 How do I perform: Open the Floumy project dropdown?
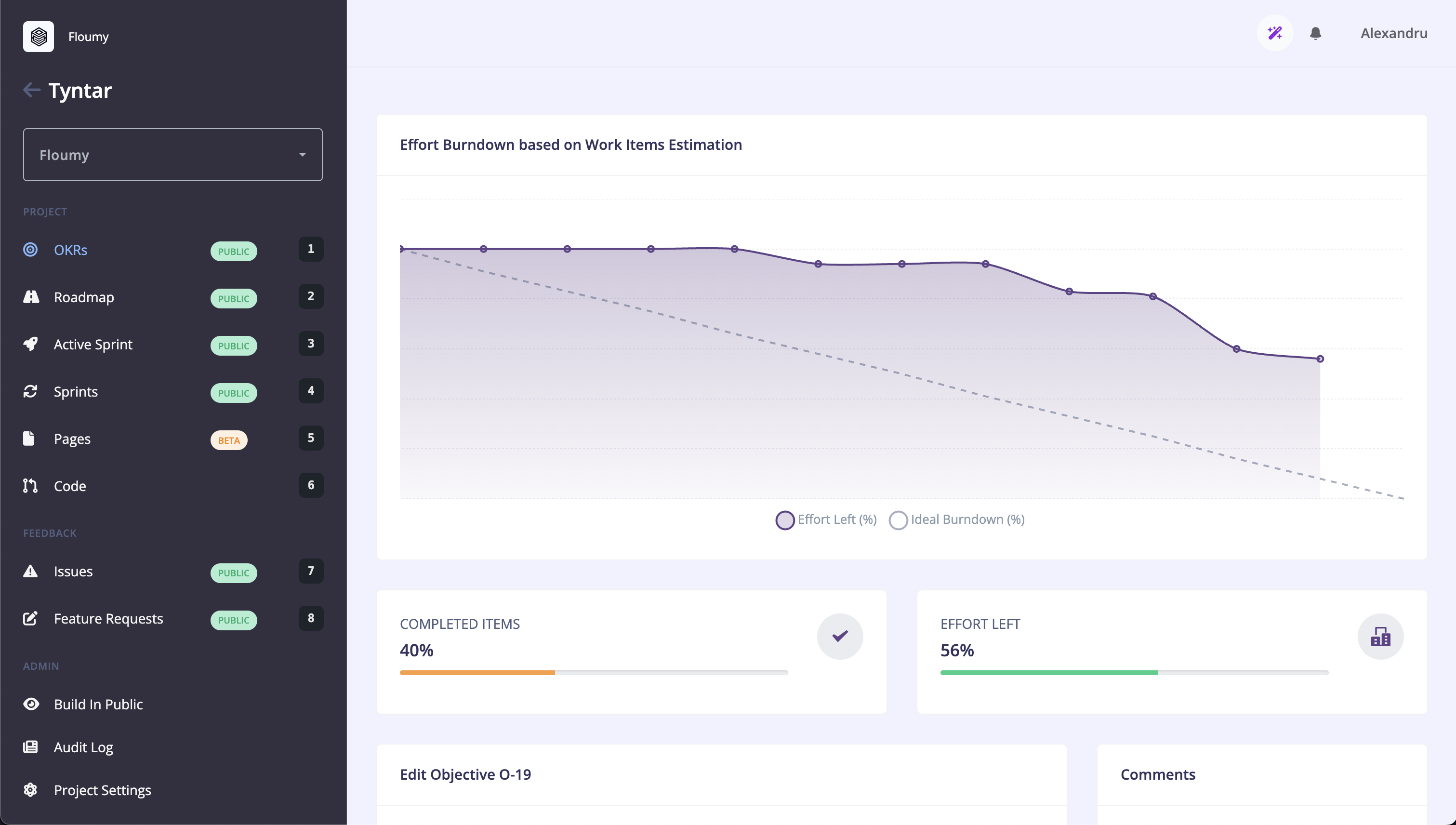(172, 155)
